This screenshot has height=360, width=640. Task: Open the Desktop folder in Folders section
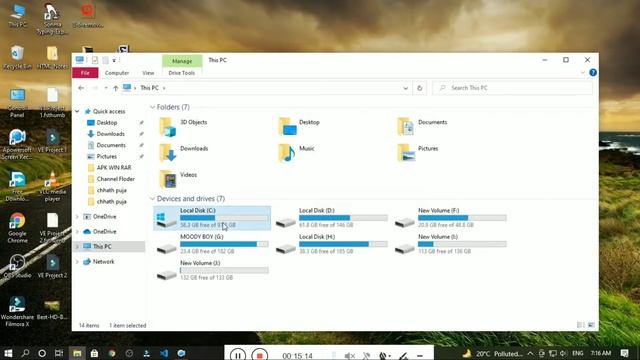[x=299, y=127]
